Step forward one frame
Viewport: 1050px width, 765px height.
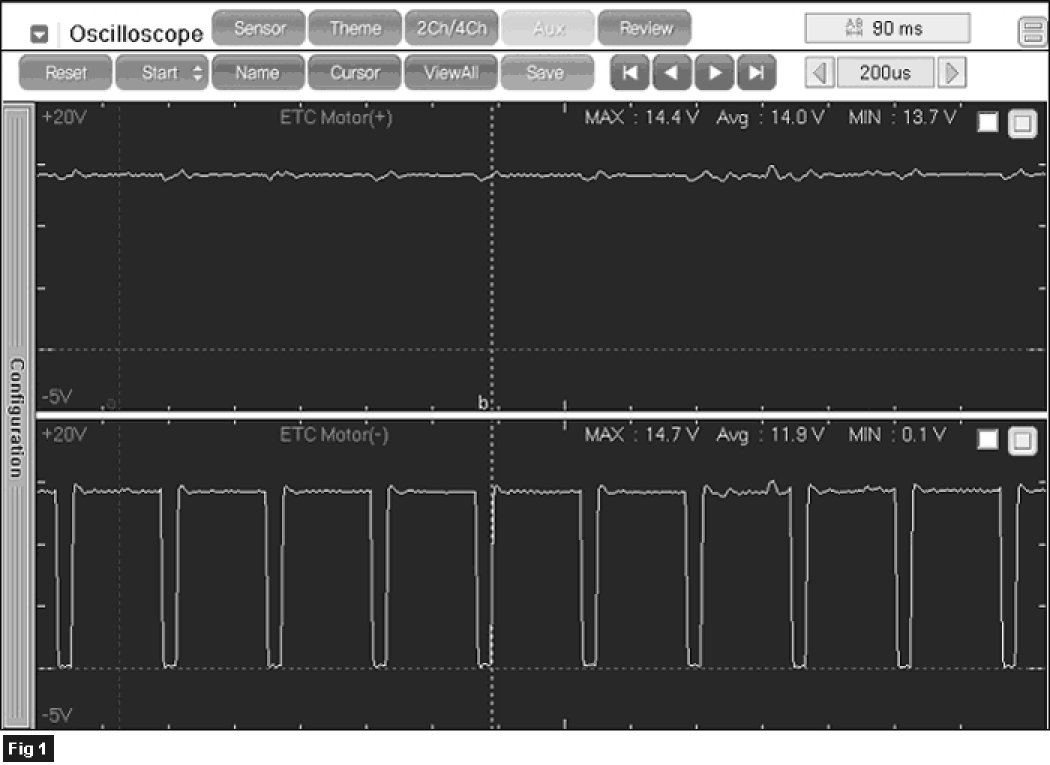tap(714, 73)
